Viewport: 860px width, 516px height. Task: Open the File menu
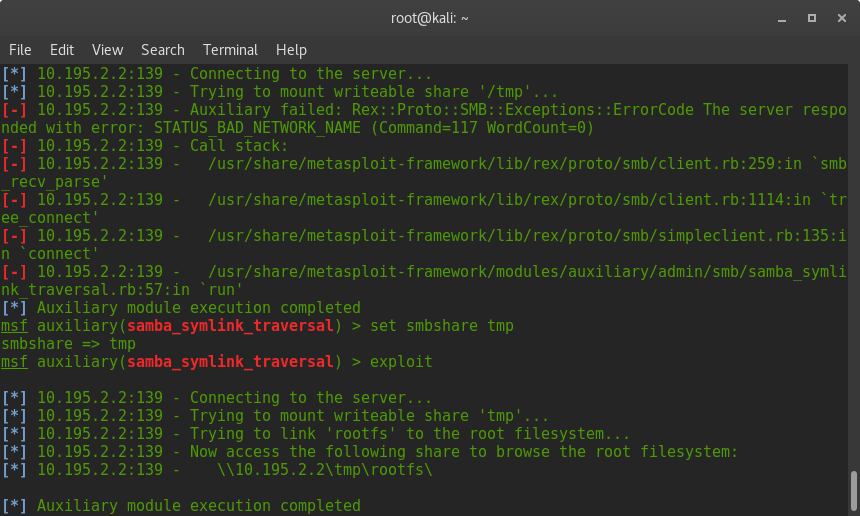[x=20, y=50]
